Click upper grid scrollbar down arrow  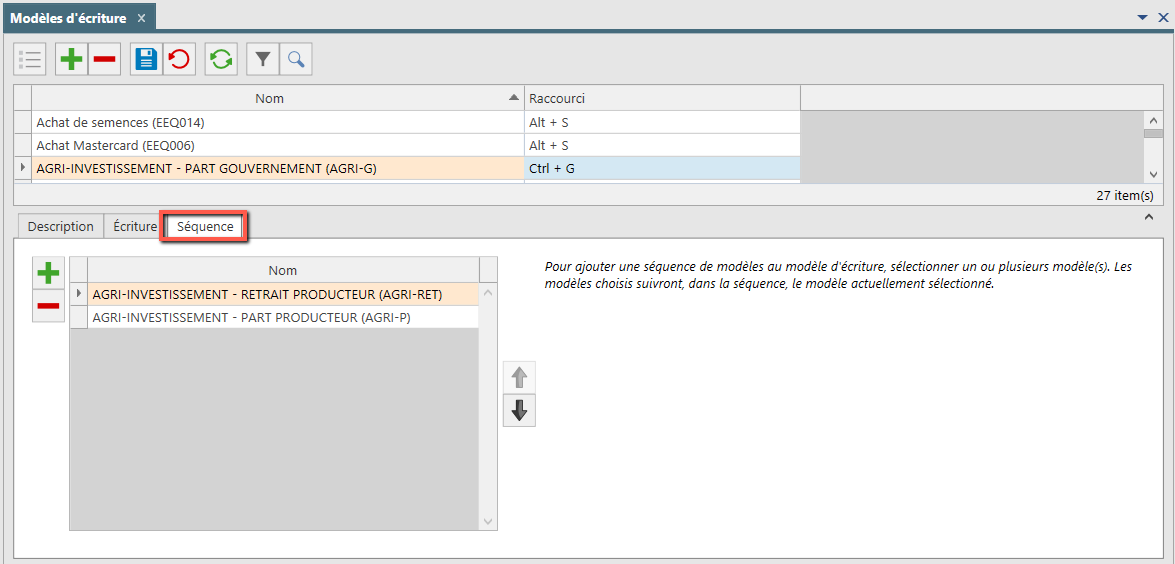[1153, 174]
